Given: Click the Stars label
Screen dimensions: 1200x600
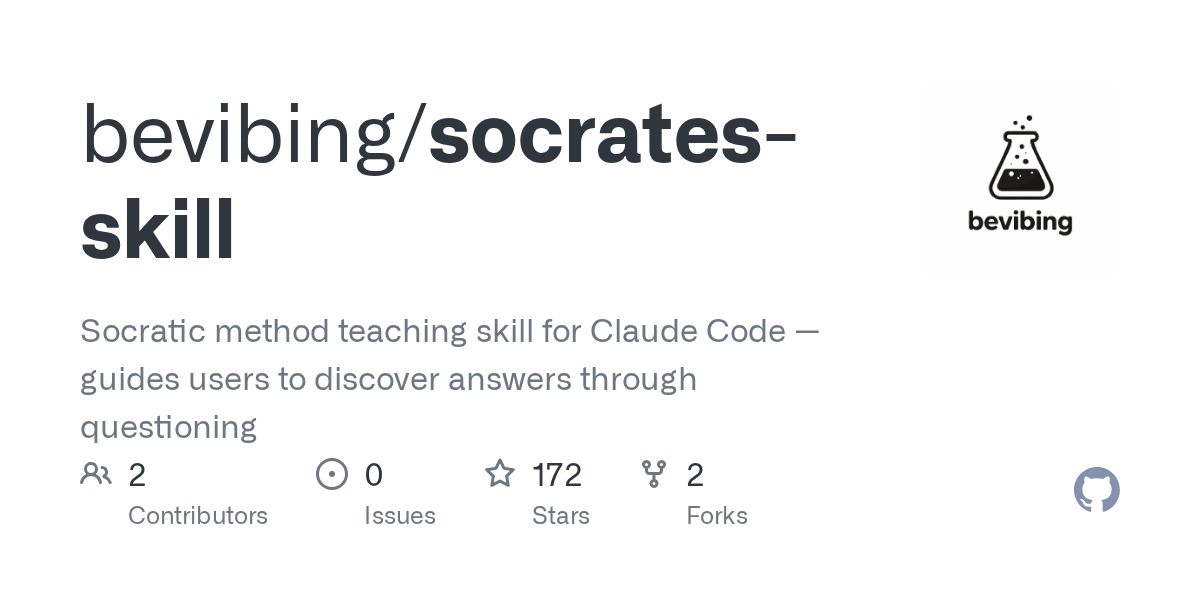Looking at the screenshot, I should pos(561,516).
